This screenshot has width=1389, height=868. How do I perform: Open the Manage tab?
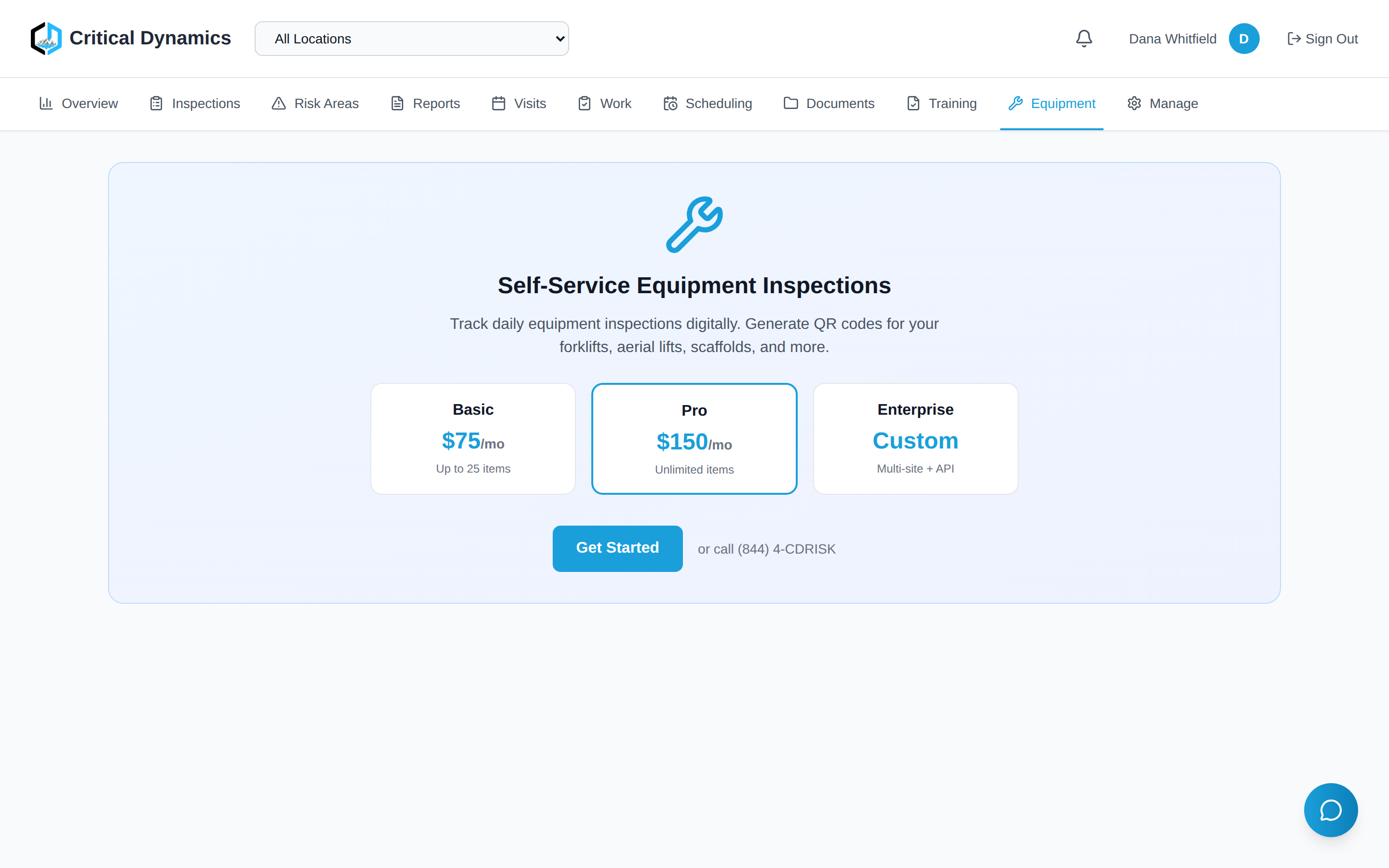1162,104
